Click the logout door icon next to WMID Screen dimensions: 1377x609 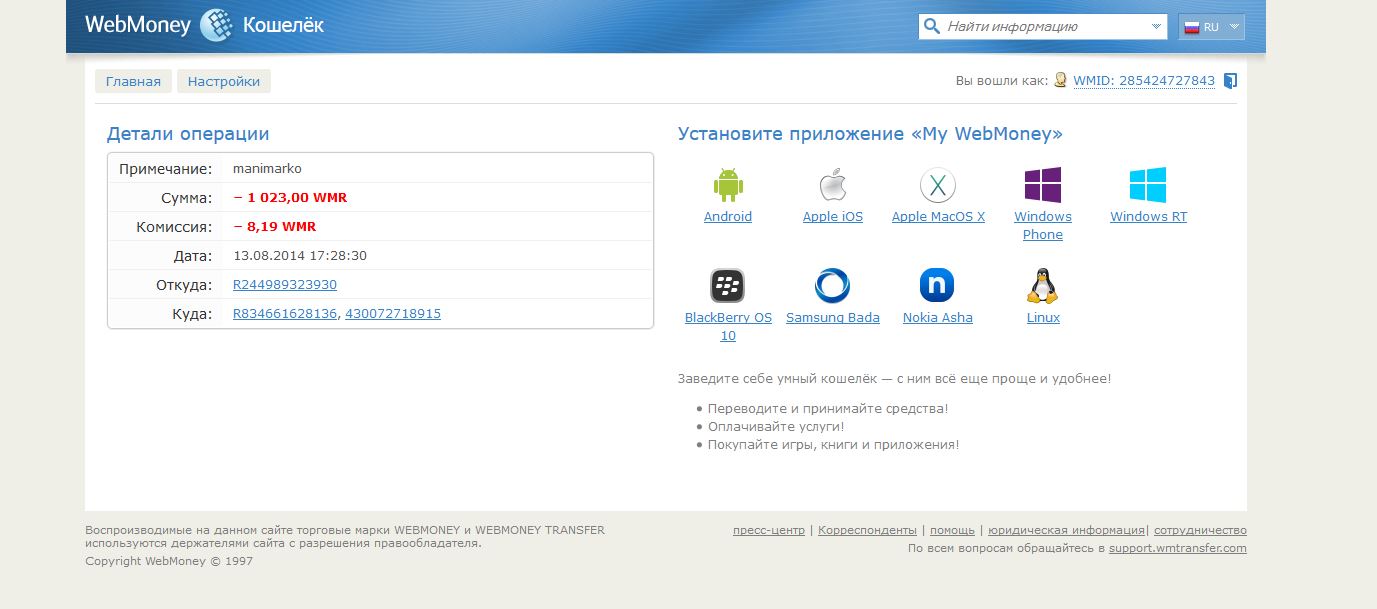click(x=1231, y=81)
